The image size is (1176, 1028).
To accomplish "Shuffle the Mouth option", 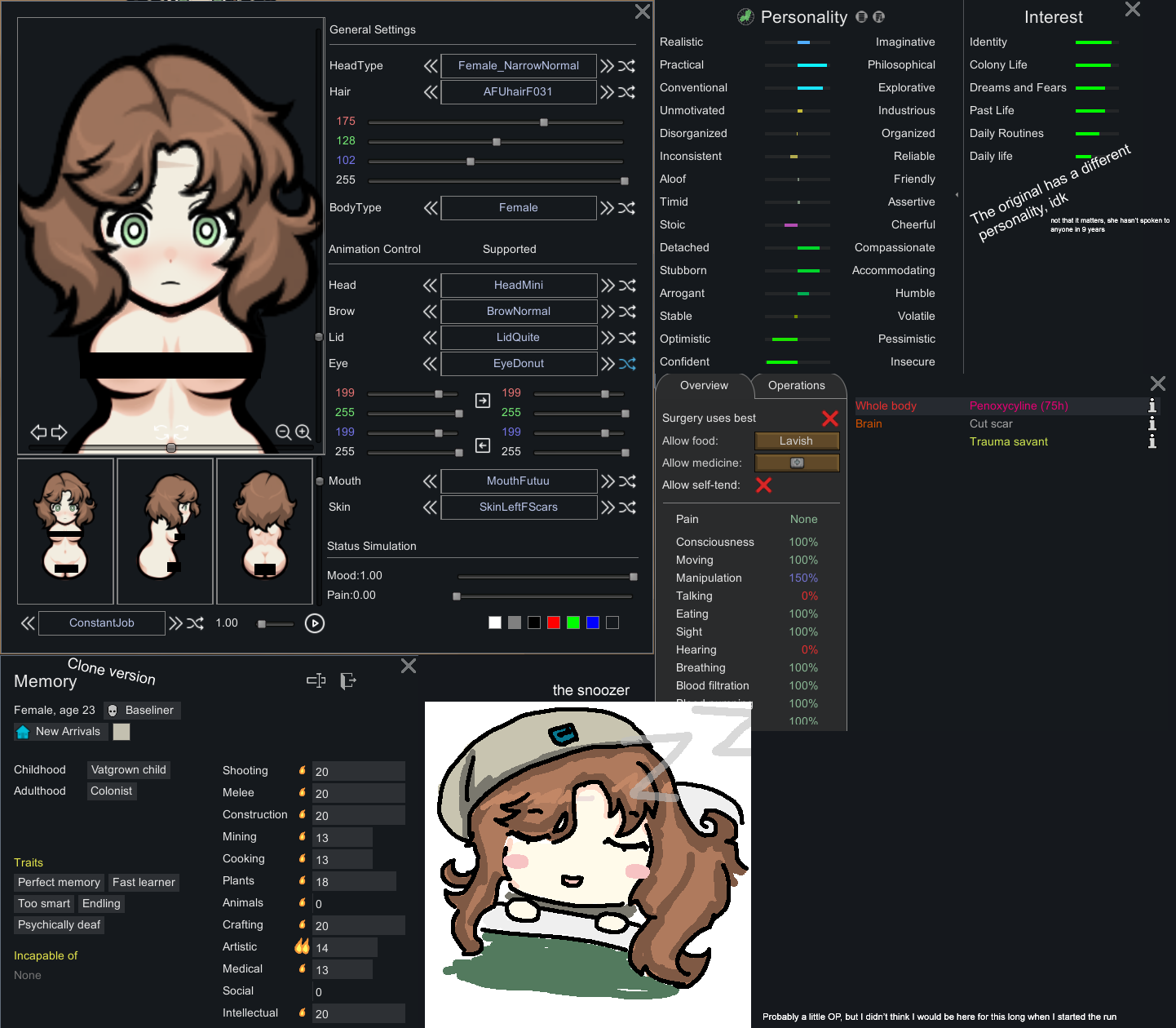I will point(627,481).
